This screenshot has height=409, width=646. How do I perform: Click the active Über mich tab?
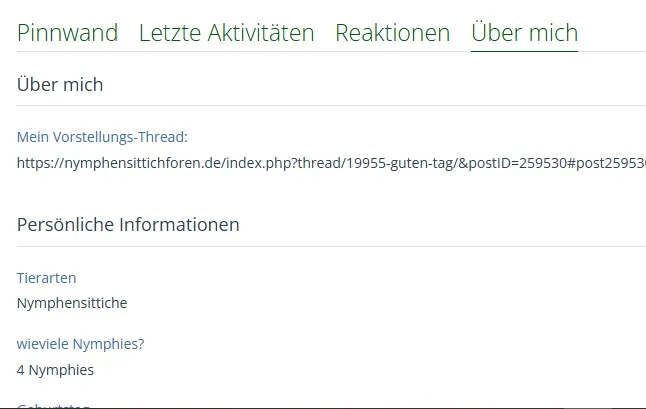(x=524, y=33)
